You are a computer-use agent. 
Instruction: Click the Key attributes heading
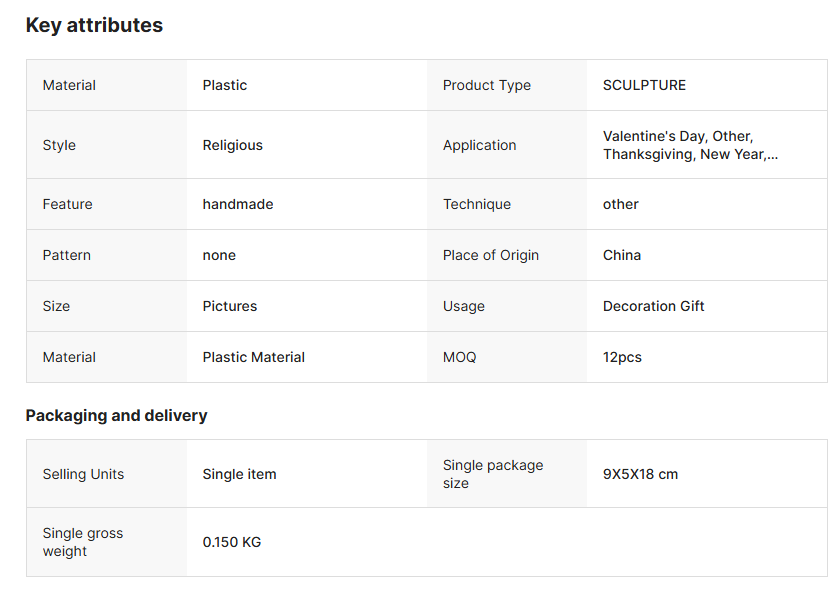(94, 26)
